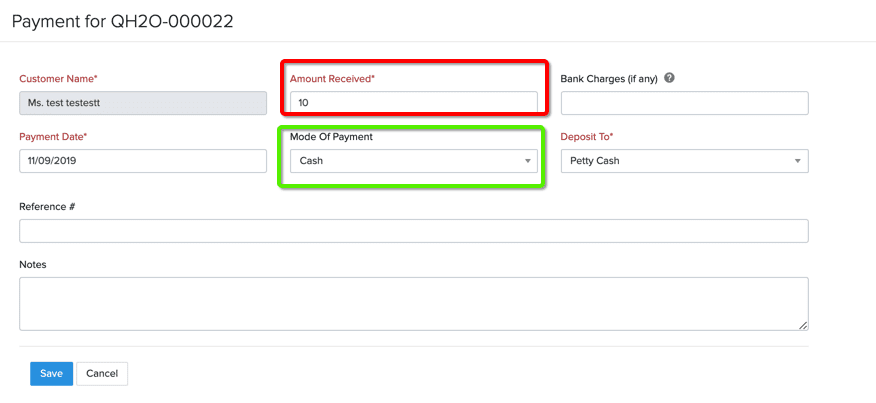Click the Save button
This screenshot has height=403, width=876.
pos(51,373)
